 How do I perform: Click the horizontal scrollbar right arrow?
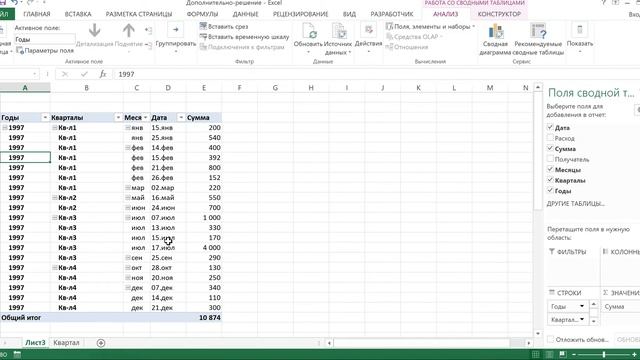click(x=529, y=343)
